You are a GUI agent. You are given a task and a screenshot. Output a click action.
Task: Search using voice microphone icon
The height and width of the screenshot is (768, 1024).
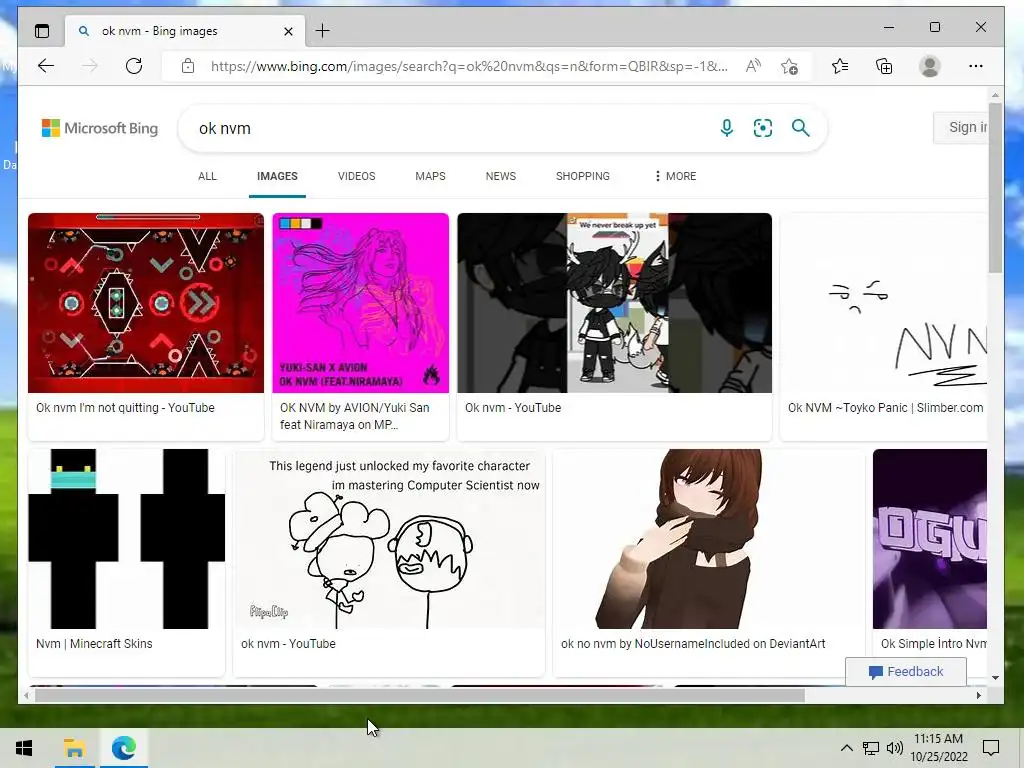click(726, 128)
